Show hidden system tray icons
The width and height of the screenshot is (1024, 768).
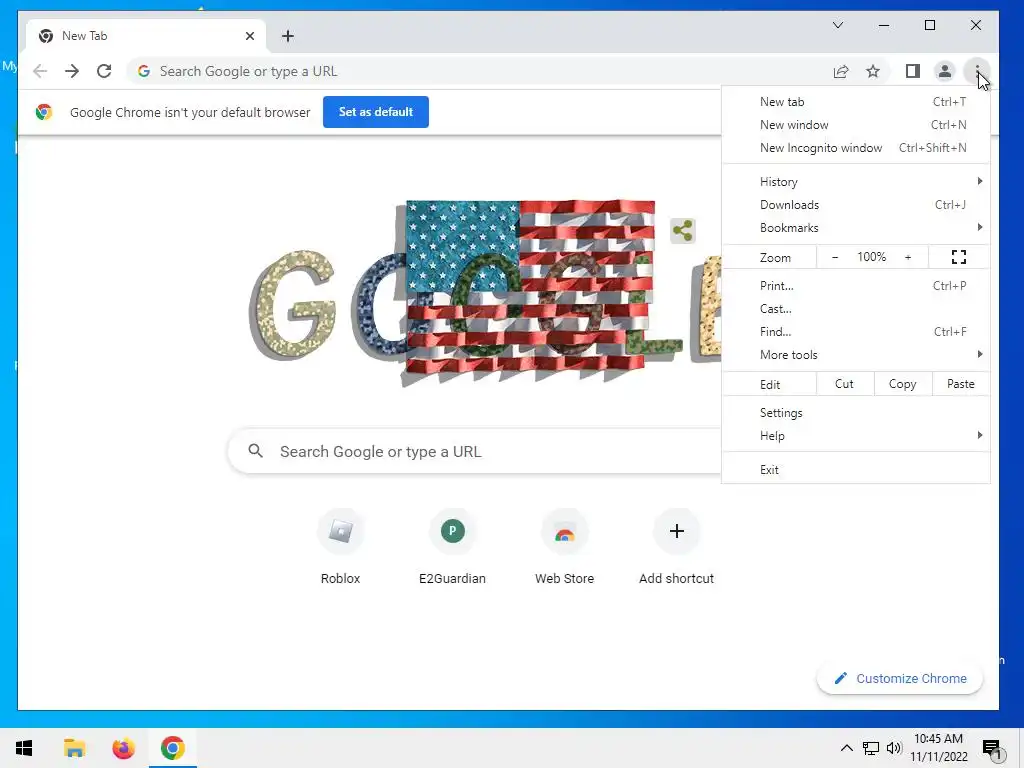846,748
